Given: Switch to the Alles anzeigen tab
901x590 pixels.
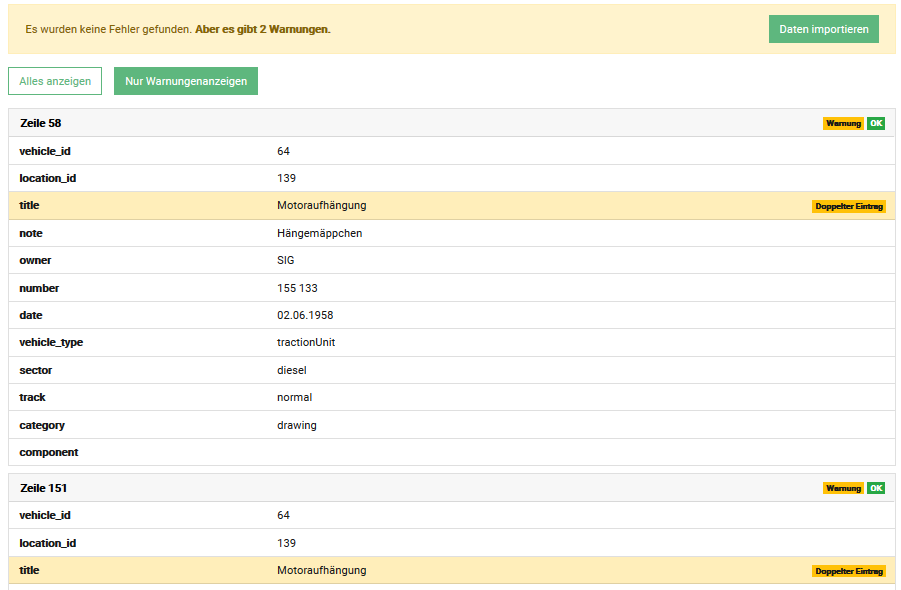Looking at the screenshot, I should pyautogui.click(x=54, y=81).
